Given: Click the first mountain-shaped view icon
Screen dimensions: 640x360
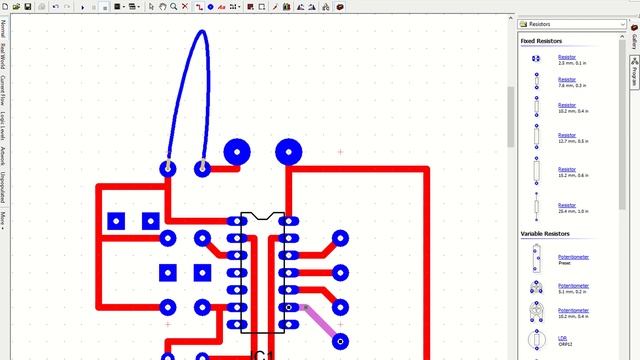Looking at the screenshot, I should pos(300,7).
